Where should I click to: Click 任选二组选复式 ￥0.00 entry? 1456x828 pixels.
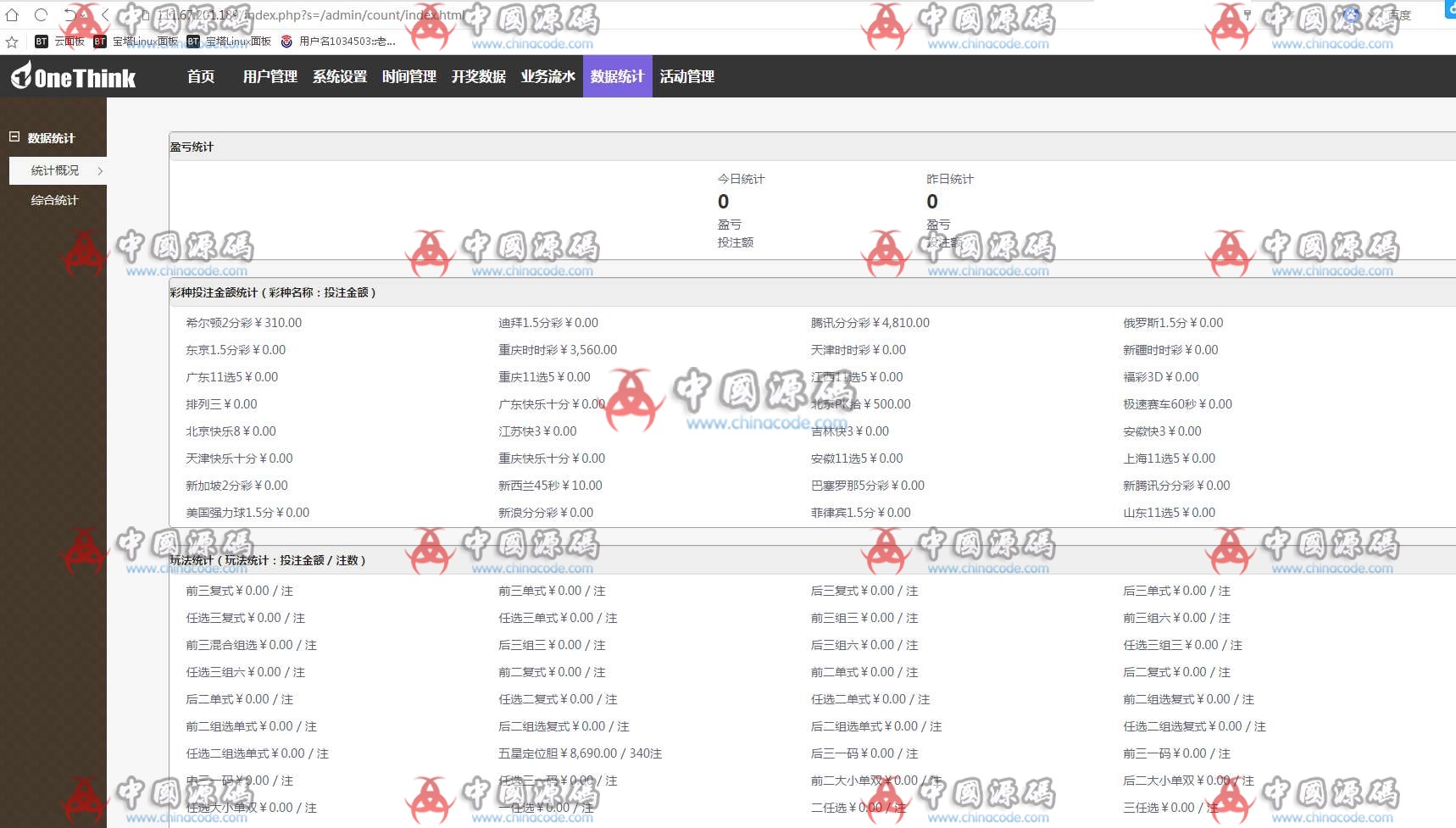(x=1195, y=726)
